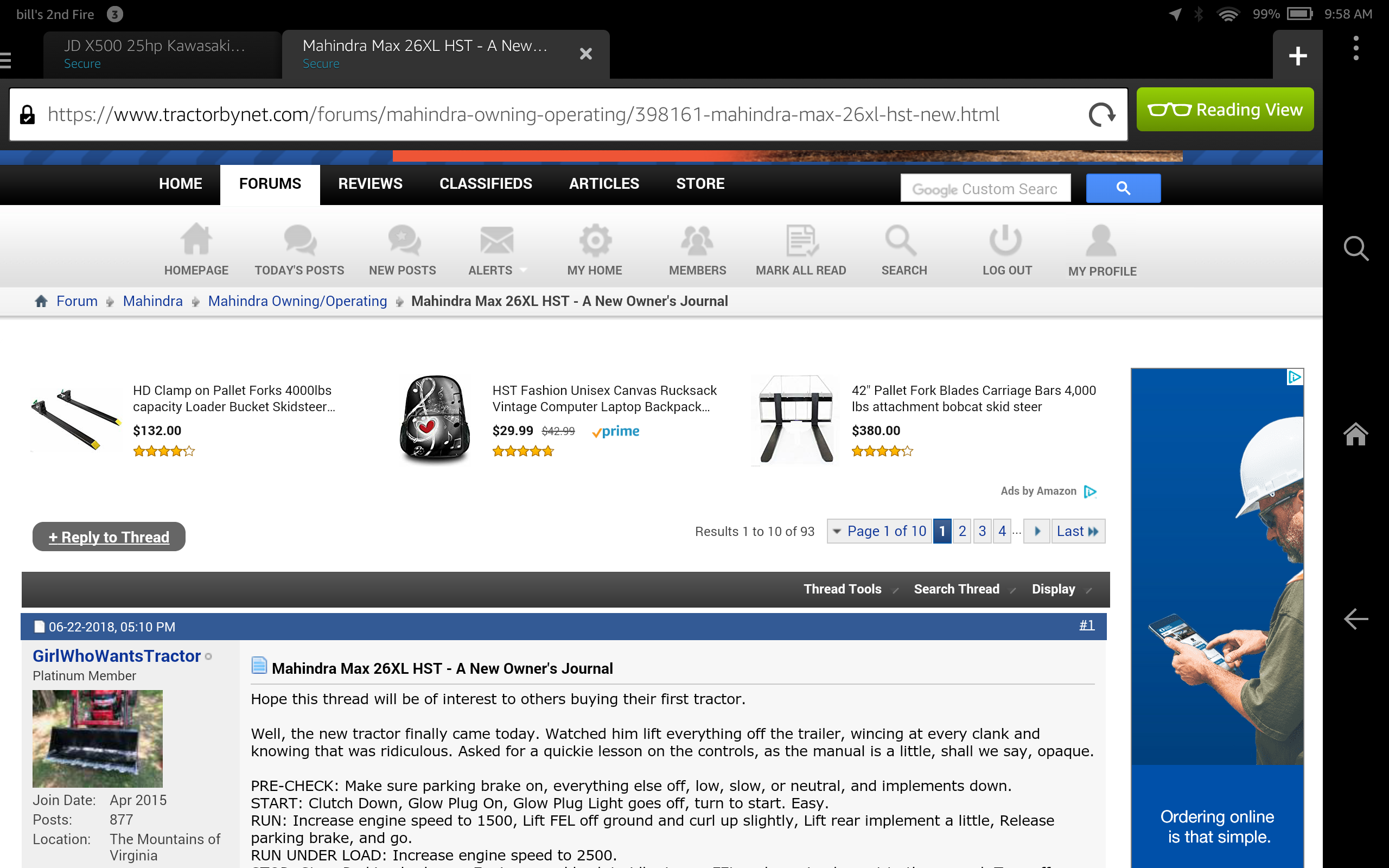The height and width of the screenshot is (868, 1389).
Task: Mark all forums read
Action: tap(801, 250)
